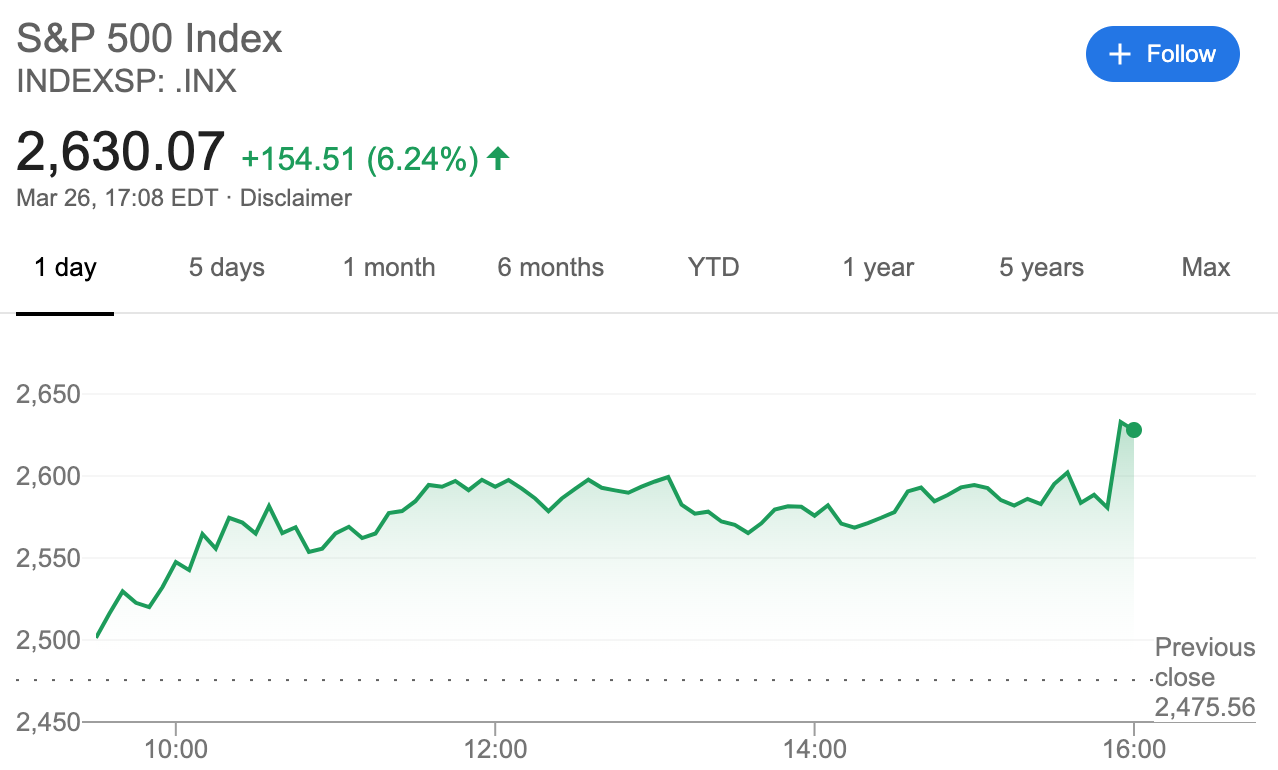Show the 6 months chart
The height and width of the screenshot is (770, 1278).
pos(550,268)
